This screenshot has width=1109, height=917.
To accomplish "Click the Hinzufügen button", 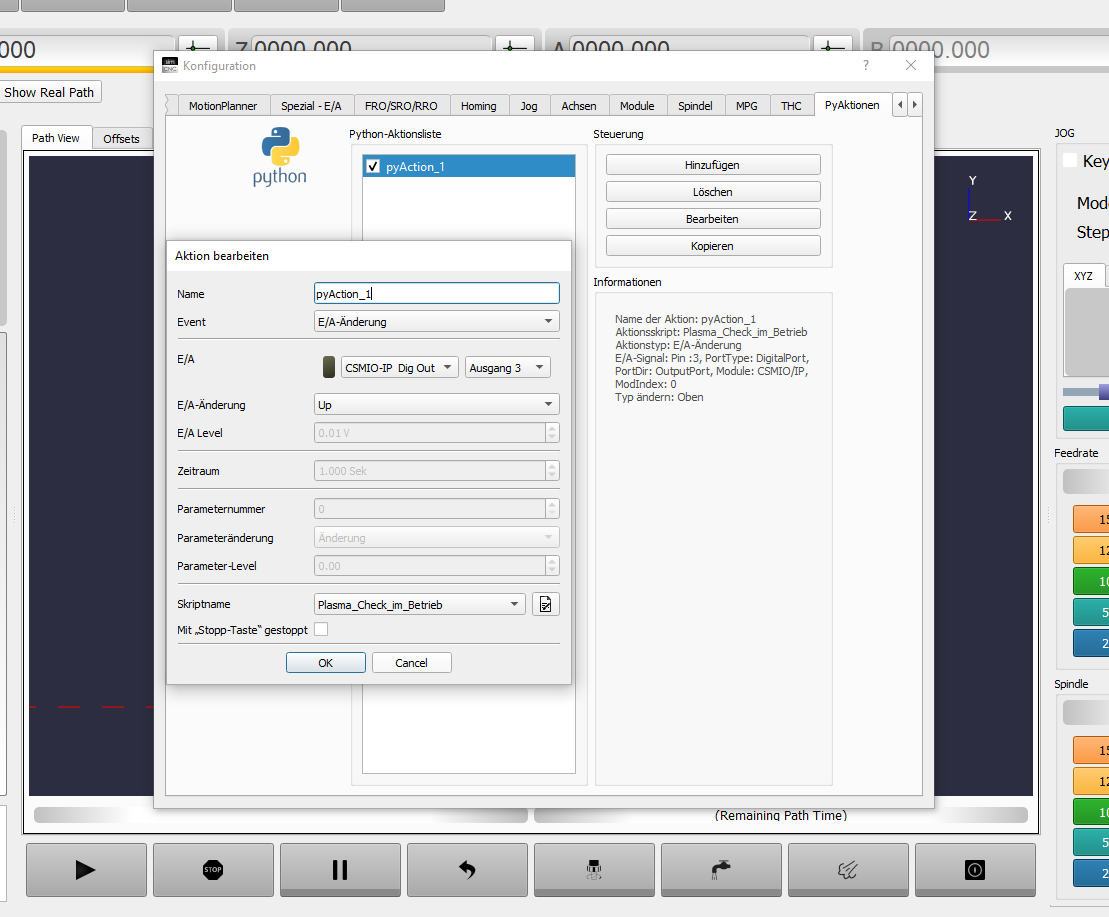I will point(713,165).
